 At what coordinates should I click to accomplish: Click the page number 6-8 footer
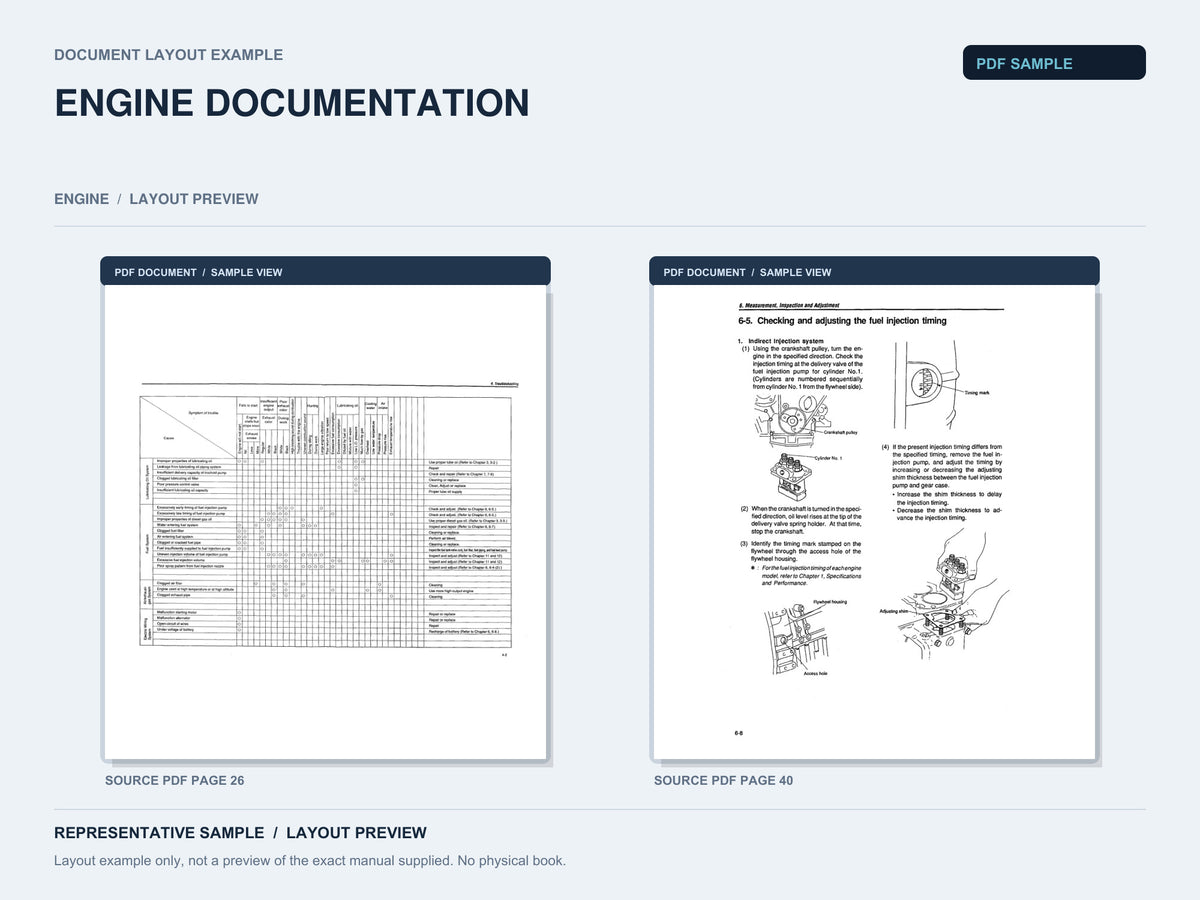tap(739, 734)
